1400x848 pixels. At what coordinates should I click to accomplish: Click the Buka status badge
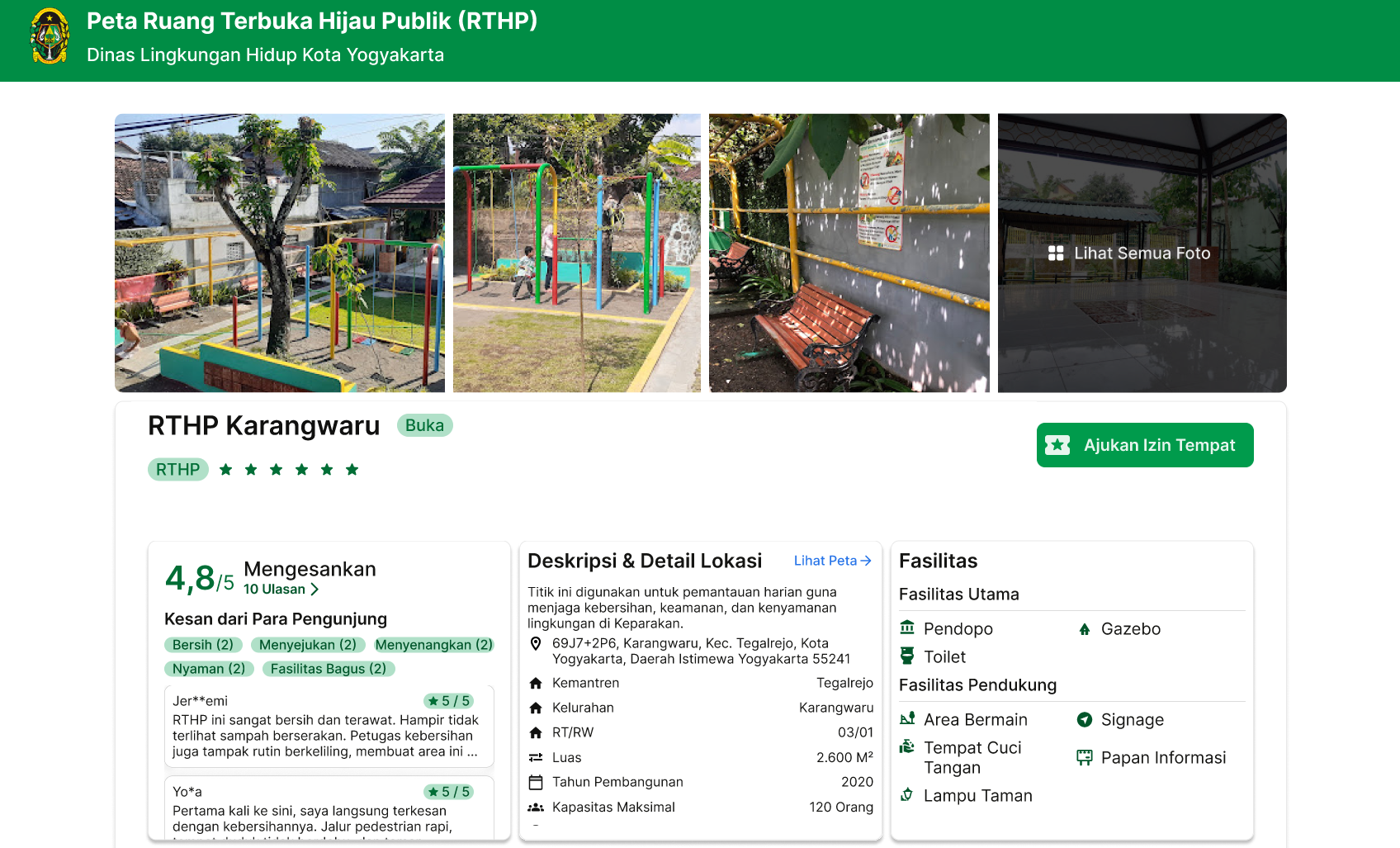coord(424,425)
